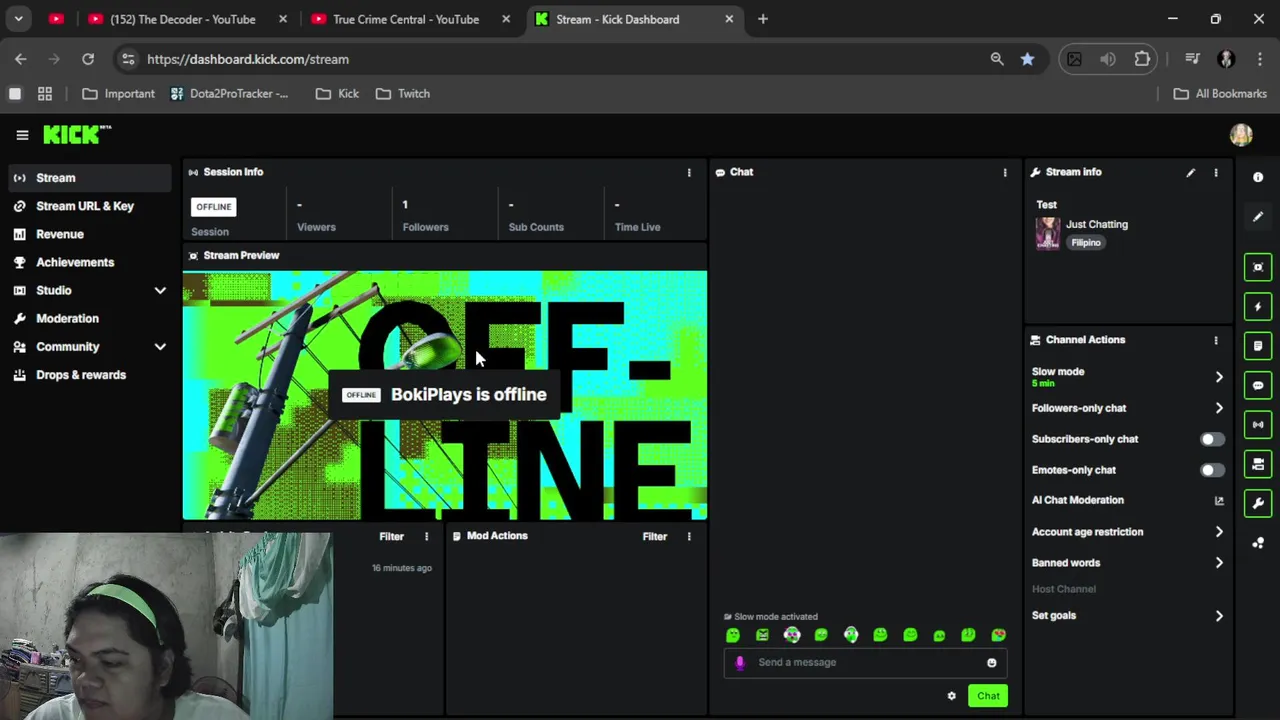
Task: Enable Subscribers-only chat
Action: (x=1212, y=439)
